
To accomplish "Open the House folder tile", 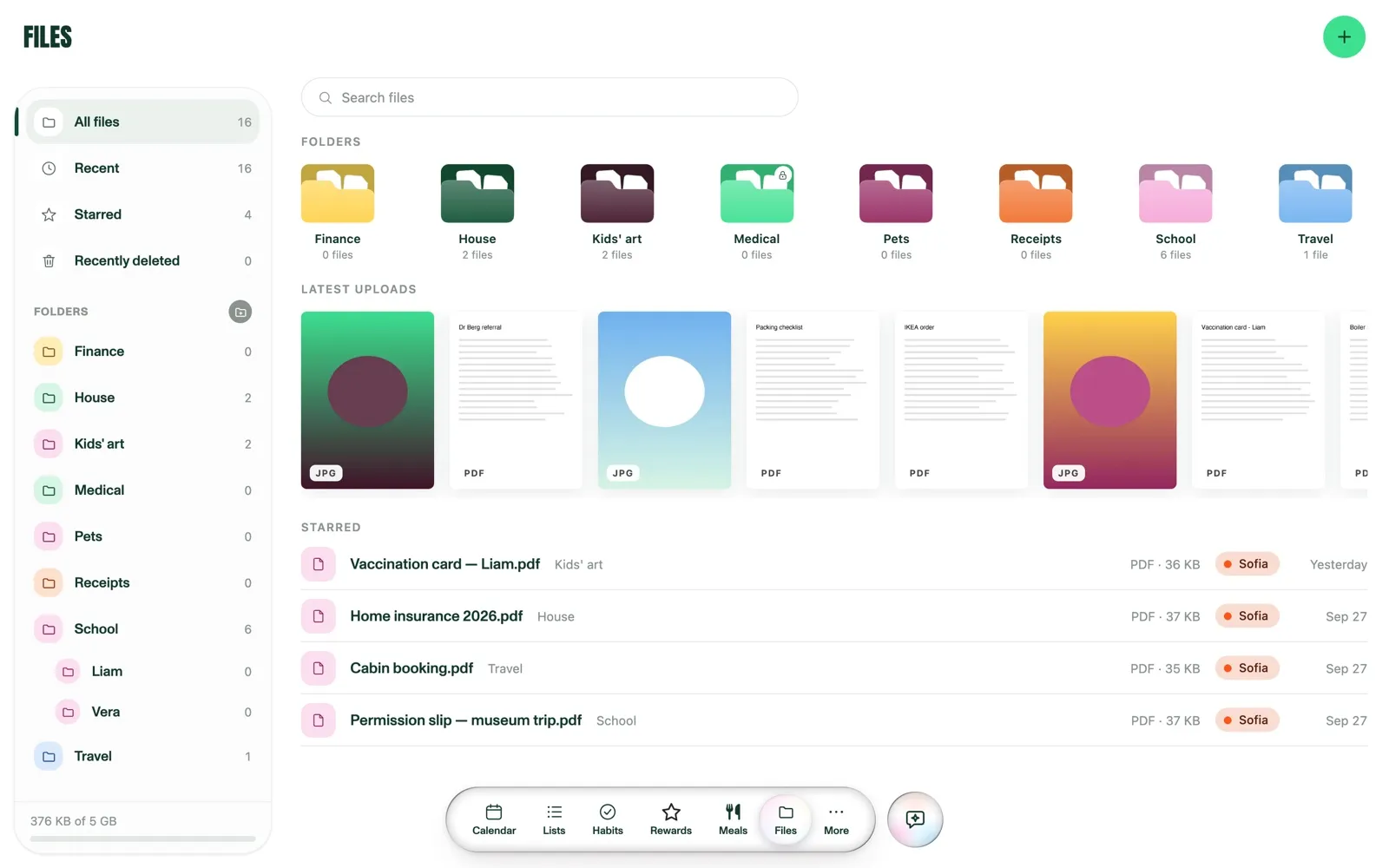I will (477, 213).
